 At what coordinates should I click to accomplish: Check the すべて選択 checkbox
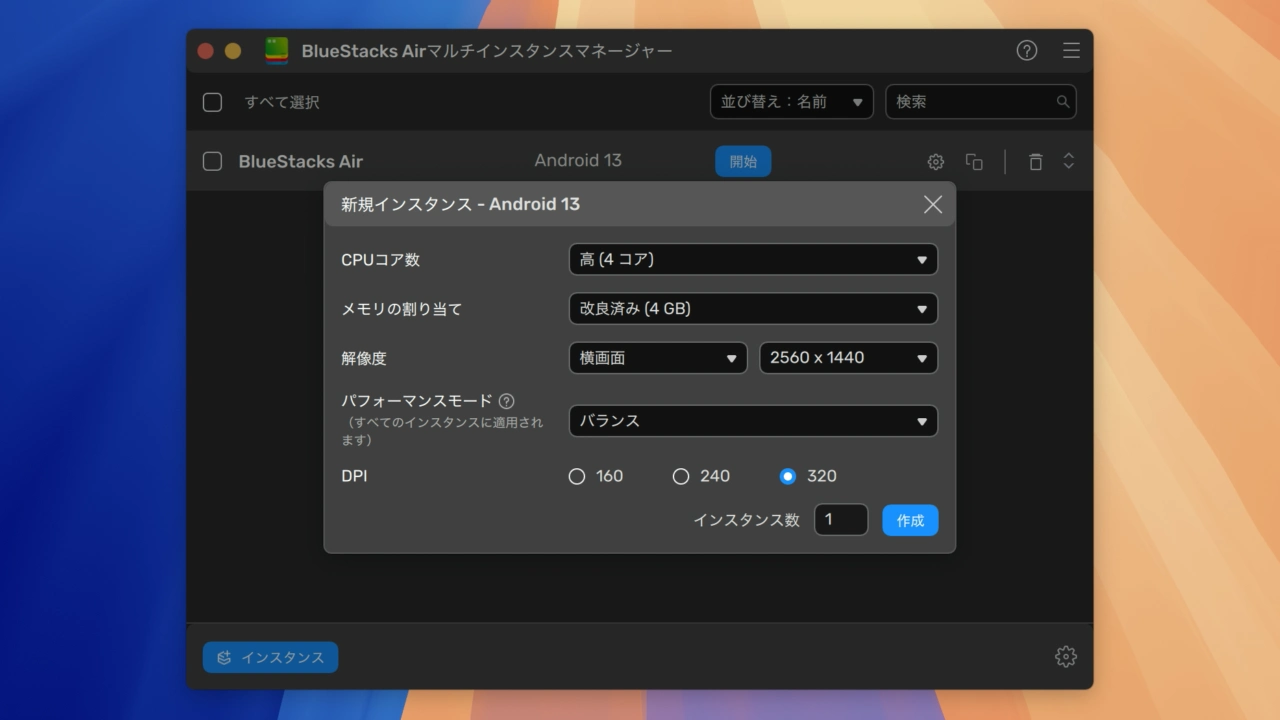point(212,102)
